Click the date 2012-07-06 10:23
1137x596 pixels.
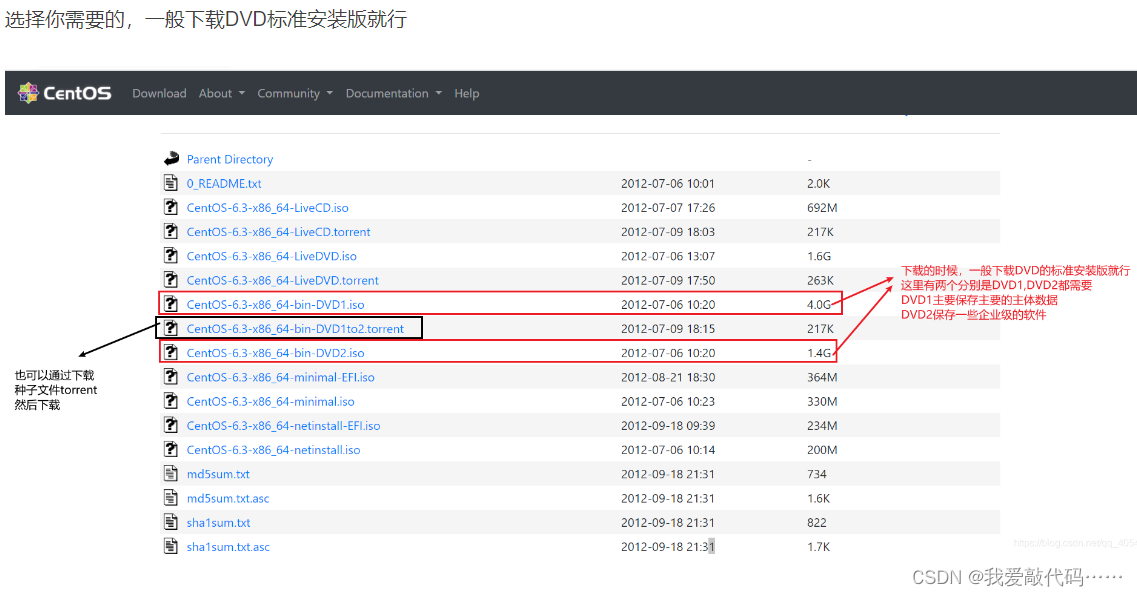coord(668,402)
